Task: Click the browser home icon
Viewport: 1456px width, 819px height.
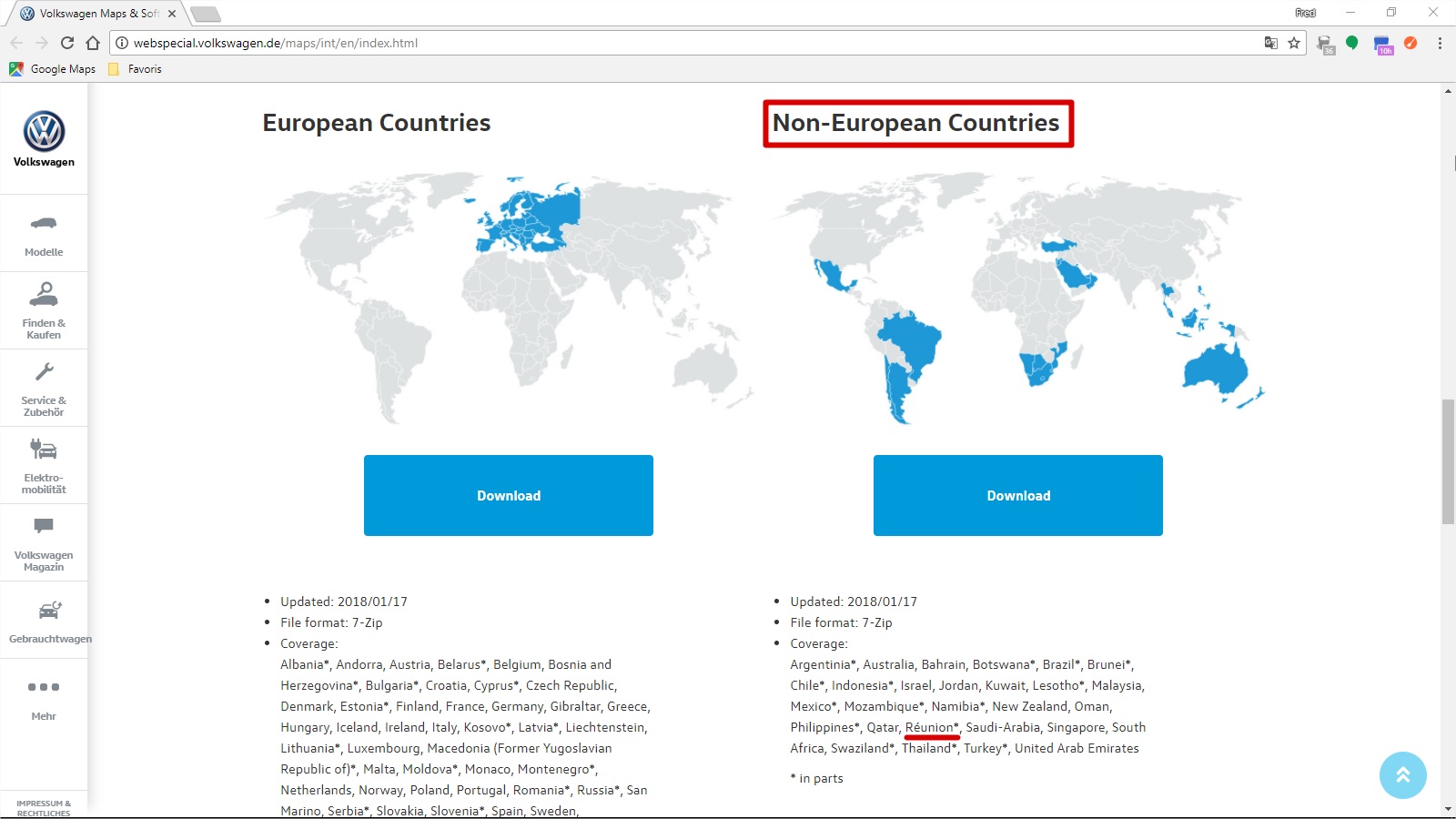Action: point(93,43)
